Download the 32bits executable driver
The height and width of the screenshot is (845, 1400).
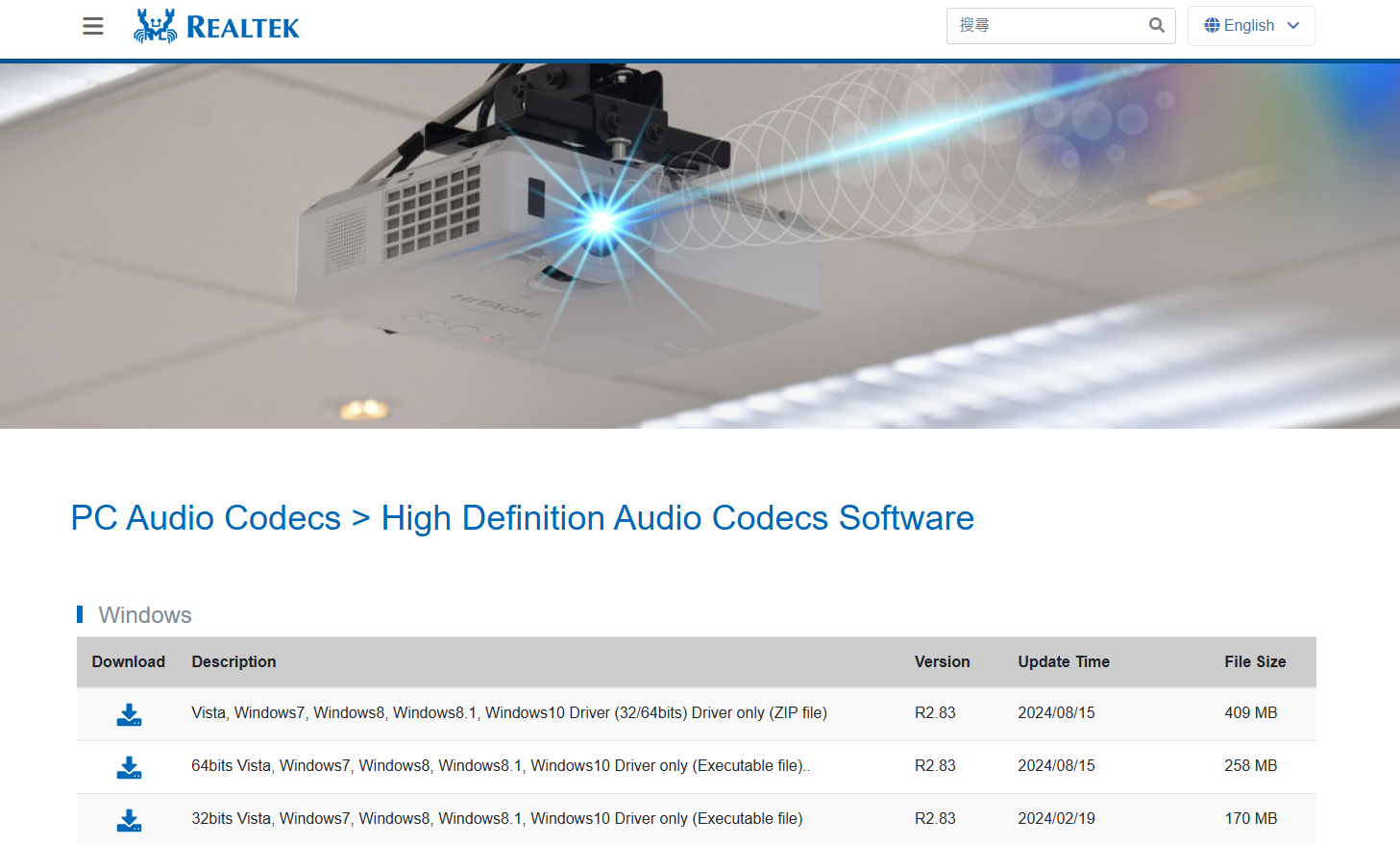point(129,820)
